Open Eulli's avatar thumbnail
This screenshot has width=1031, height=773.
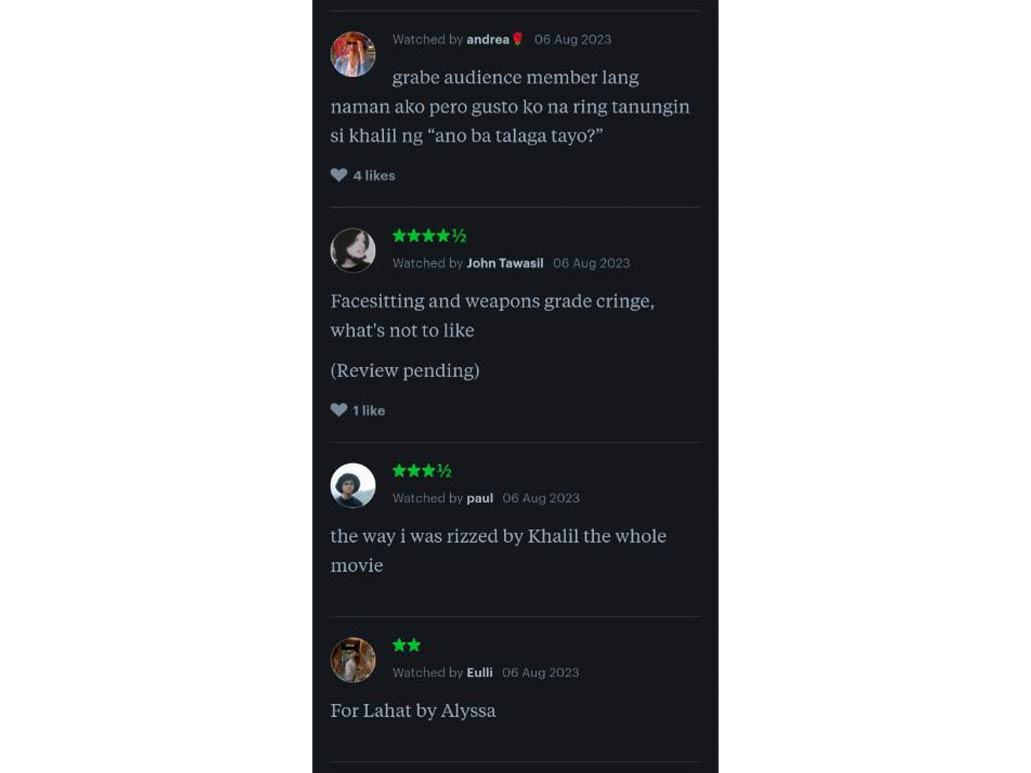353,660
